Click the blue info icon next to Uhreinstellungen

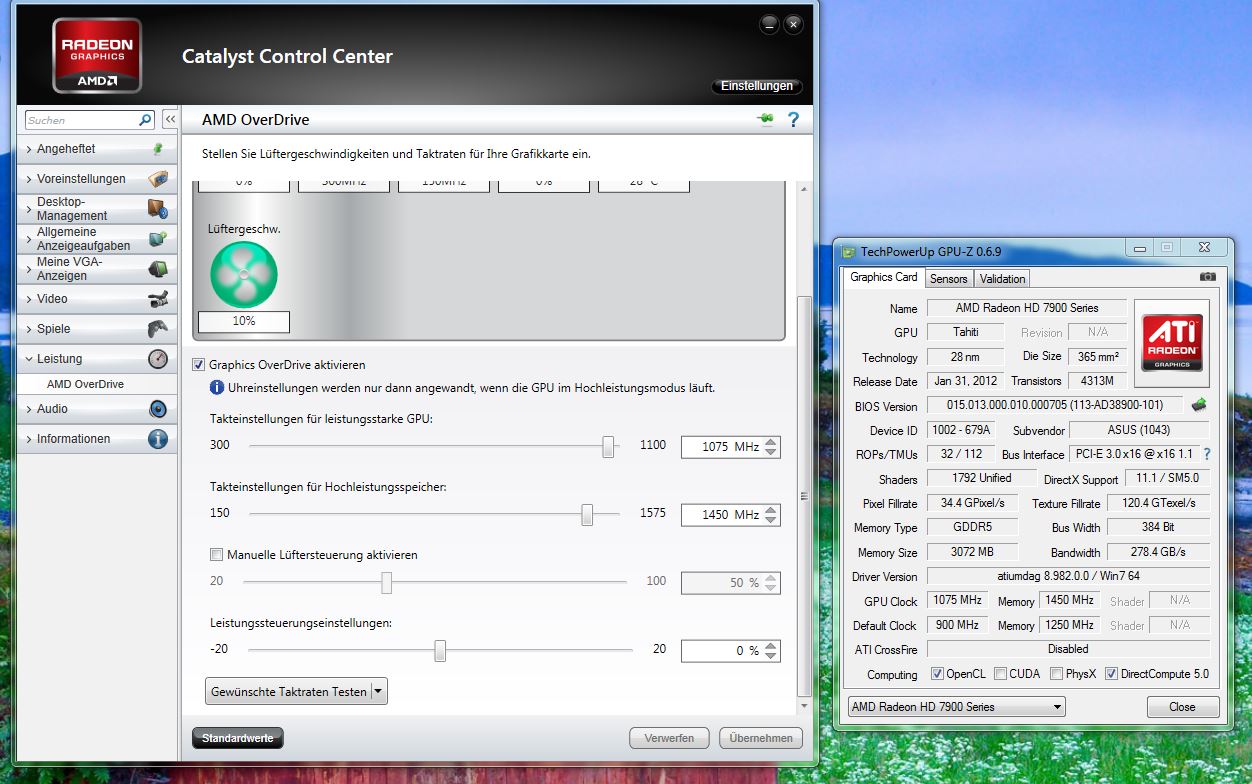coord(216,387)
